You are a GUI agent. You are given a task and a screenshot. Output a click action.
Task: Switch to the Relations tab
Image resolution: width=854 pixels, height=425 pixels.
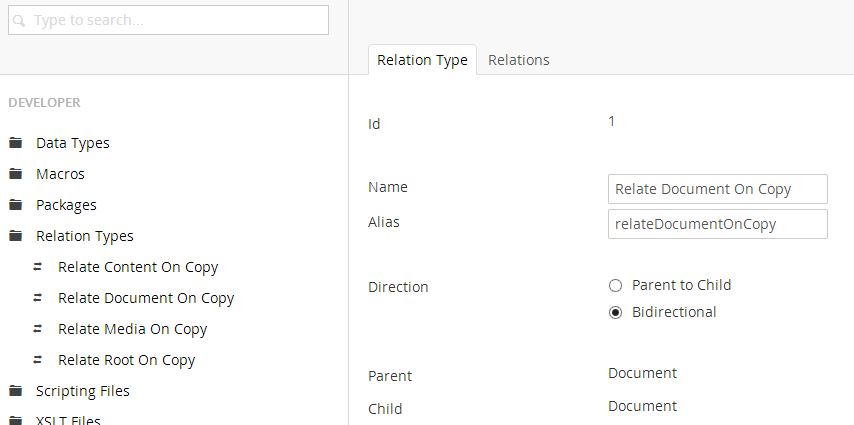(x=518, y=60)
